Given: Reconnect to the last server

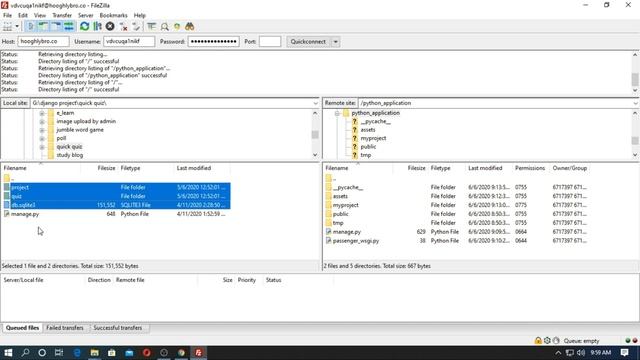Looking at the screenshot, I should click(x=136, y=27).
